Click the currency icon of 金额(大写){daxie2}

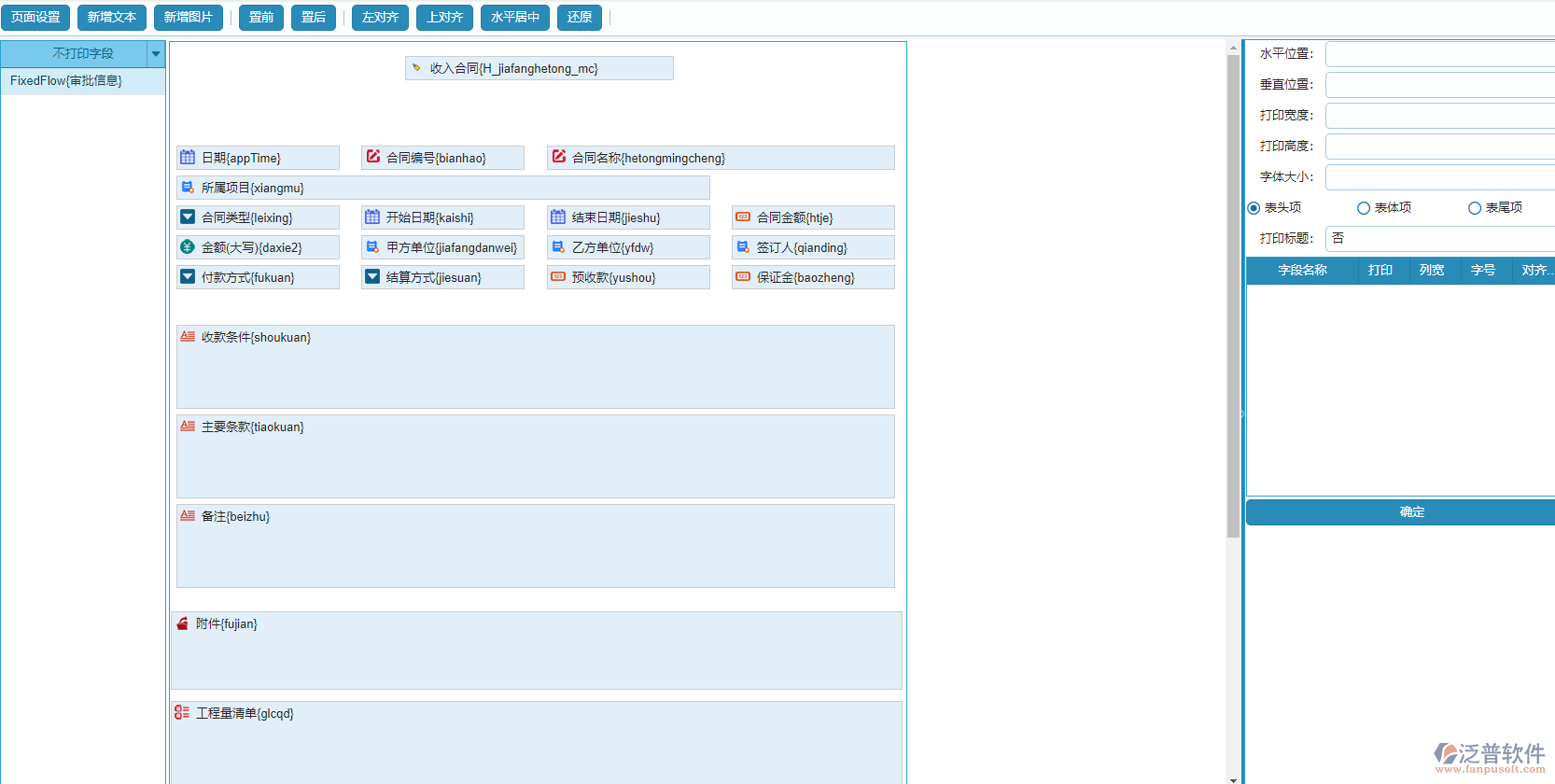(x=188, y=247)
